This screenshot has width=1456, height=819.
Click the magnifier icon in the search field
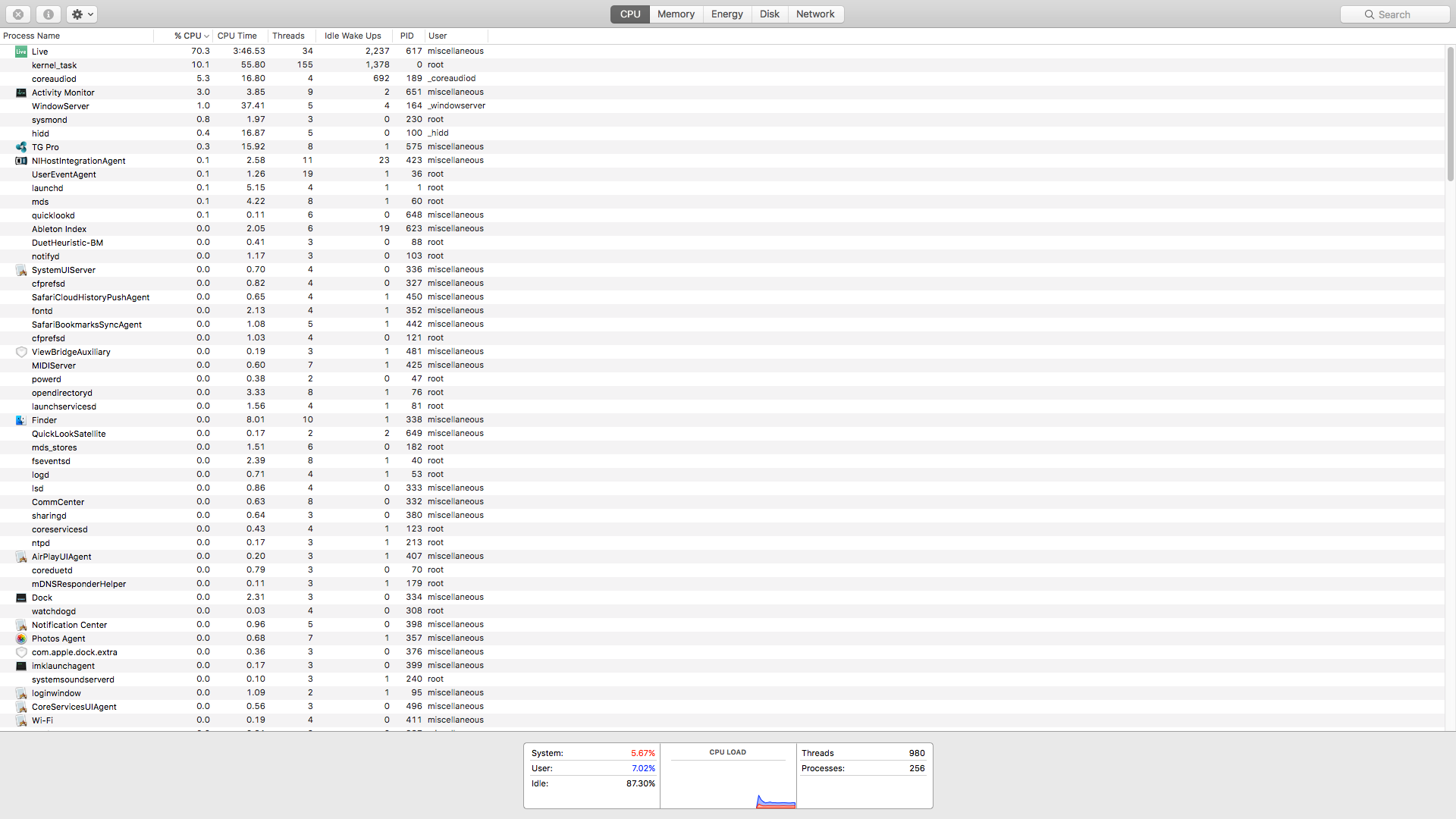[x=1370, y=14]
